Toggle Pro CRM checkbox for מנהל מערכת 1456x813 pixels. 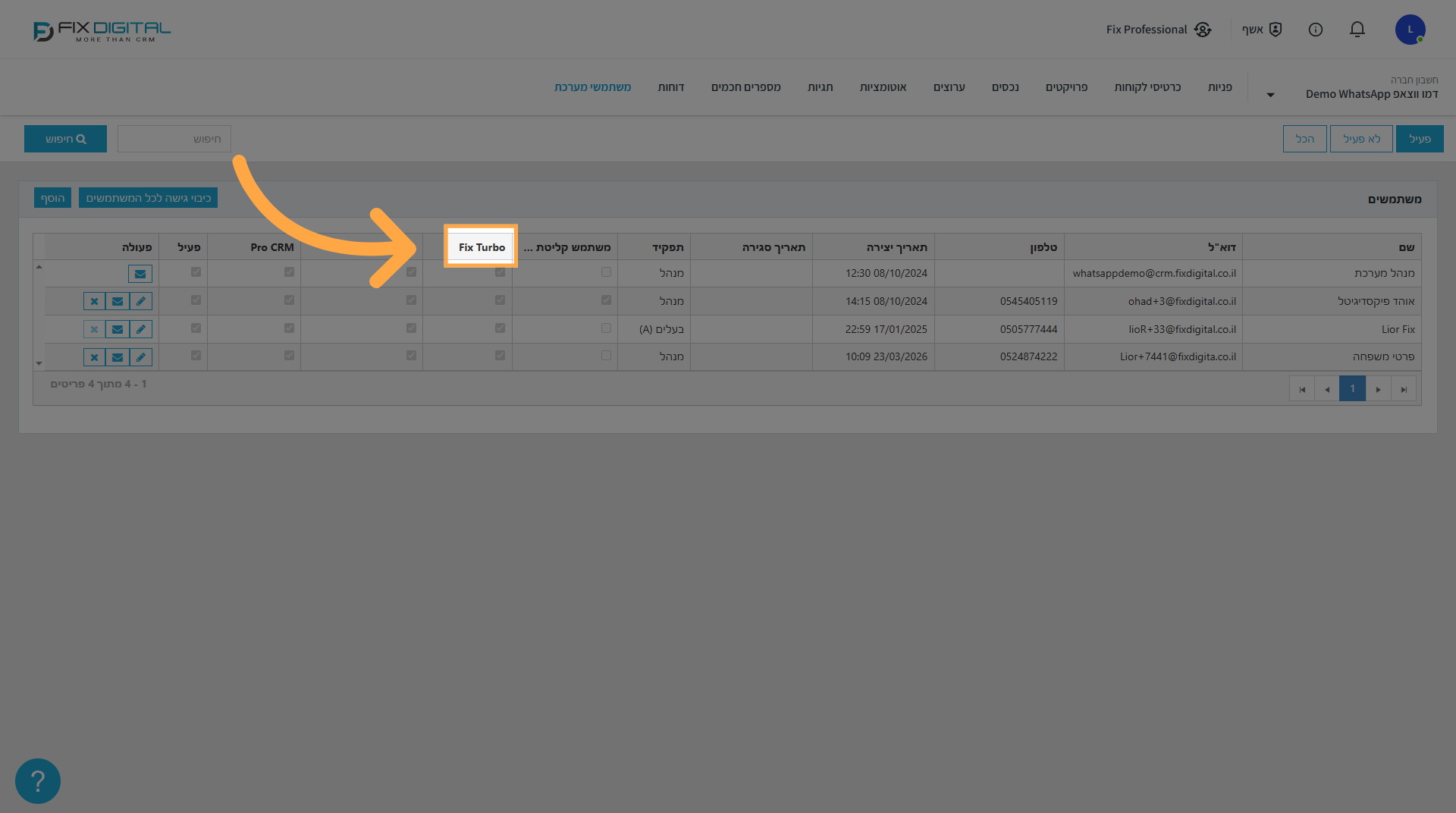click(289, 272)
